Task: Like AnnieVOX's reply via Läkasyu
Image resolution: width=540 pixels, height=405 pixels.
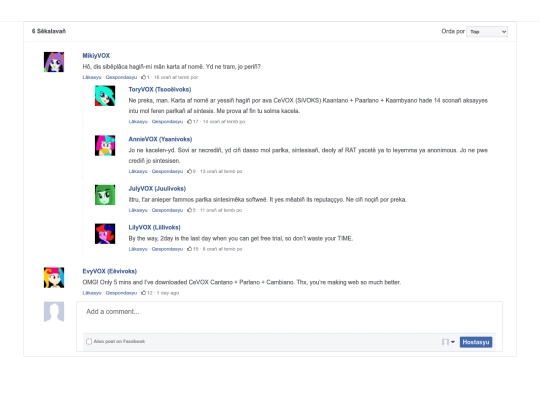Action: pyautogui.click(x=138, y=171)
